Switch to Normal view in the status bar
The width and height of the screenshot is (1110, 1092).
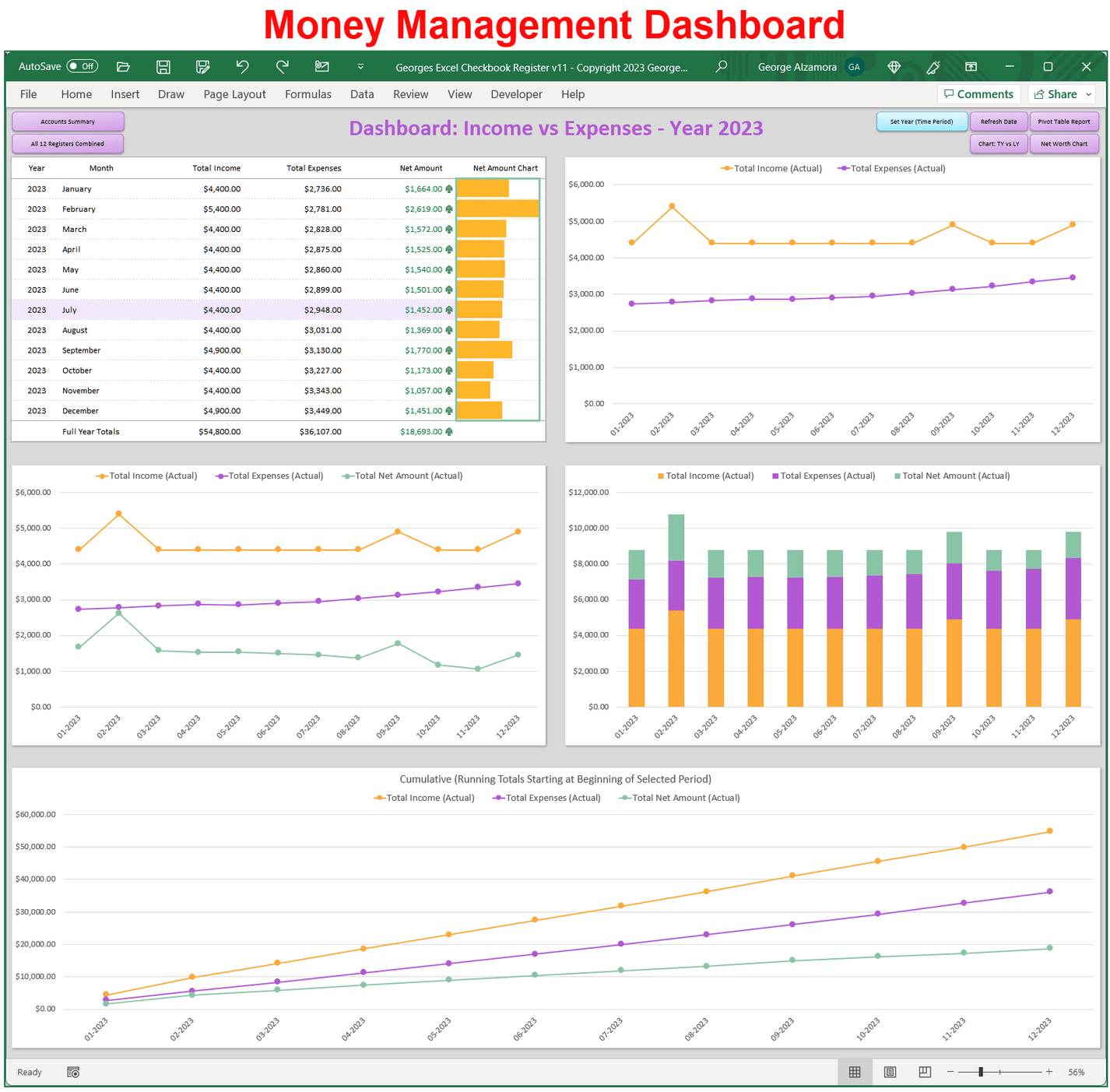[854, 1072]
